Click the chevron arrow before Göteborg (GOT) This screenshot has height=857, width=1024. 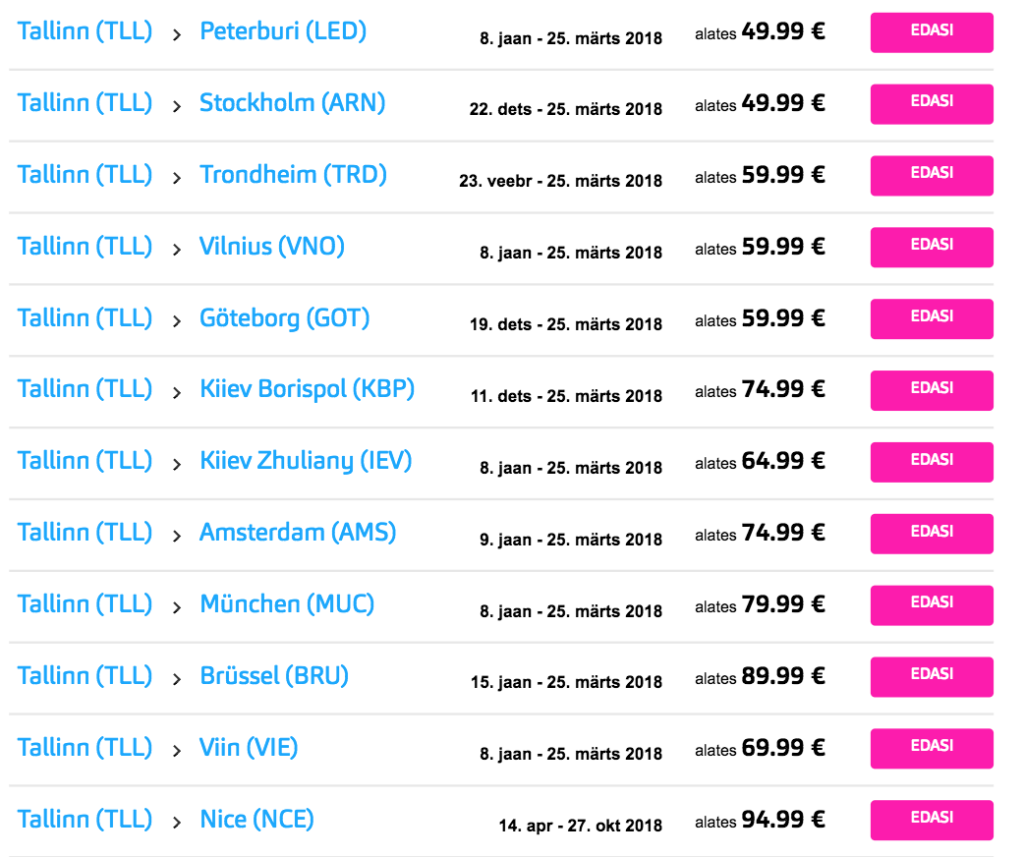click(177, 320)
